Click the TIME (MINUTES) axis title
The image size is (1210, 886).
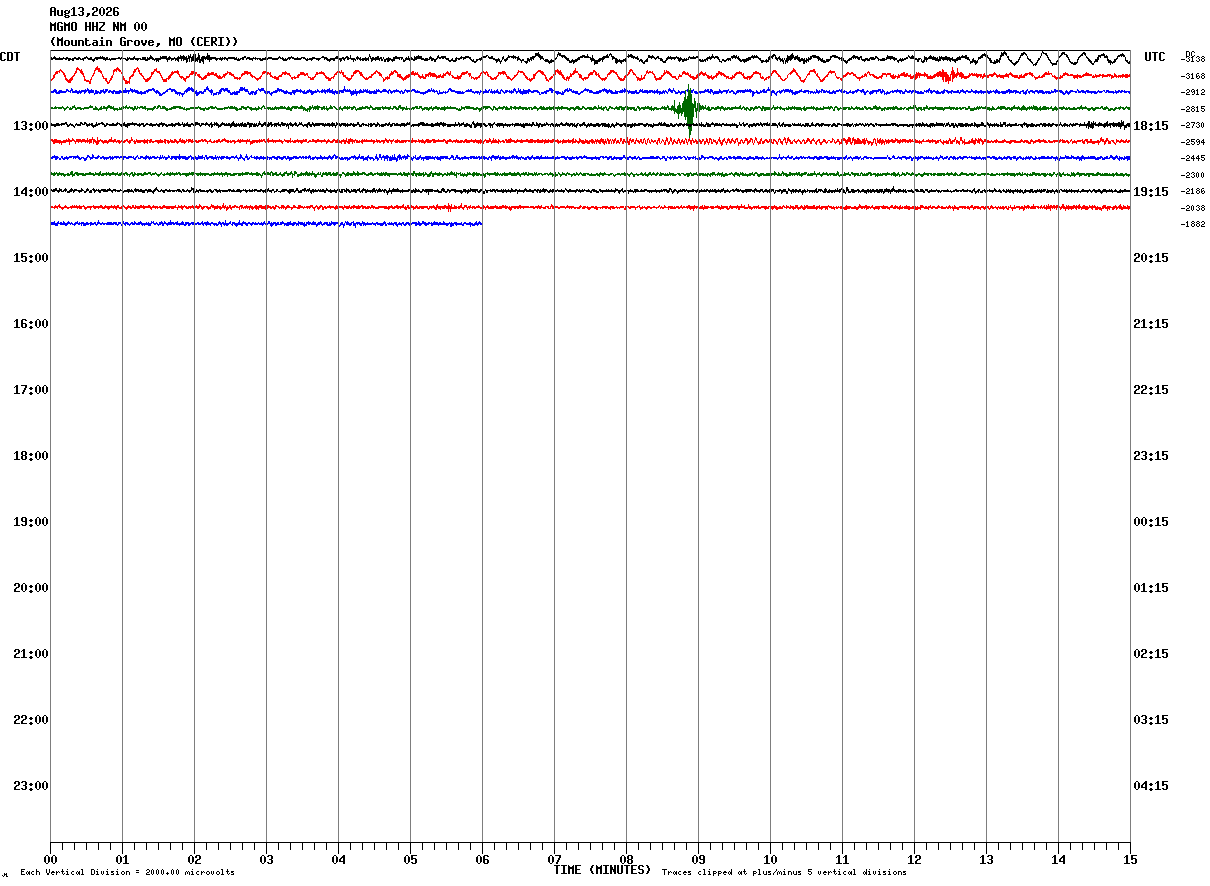pos(602,870)
